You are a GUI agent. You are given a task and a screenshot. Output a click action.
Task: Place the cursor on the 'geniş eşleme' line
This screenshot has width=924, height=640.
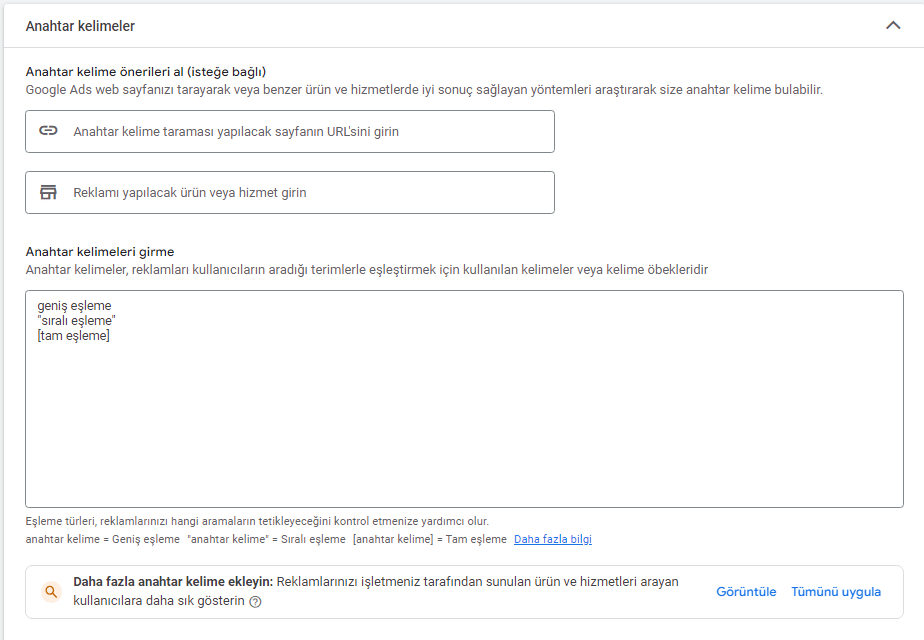[x=74, y=306]
